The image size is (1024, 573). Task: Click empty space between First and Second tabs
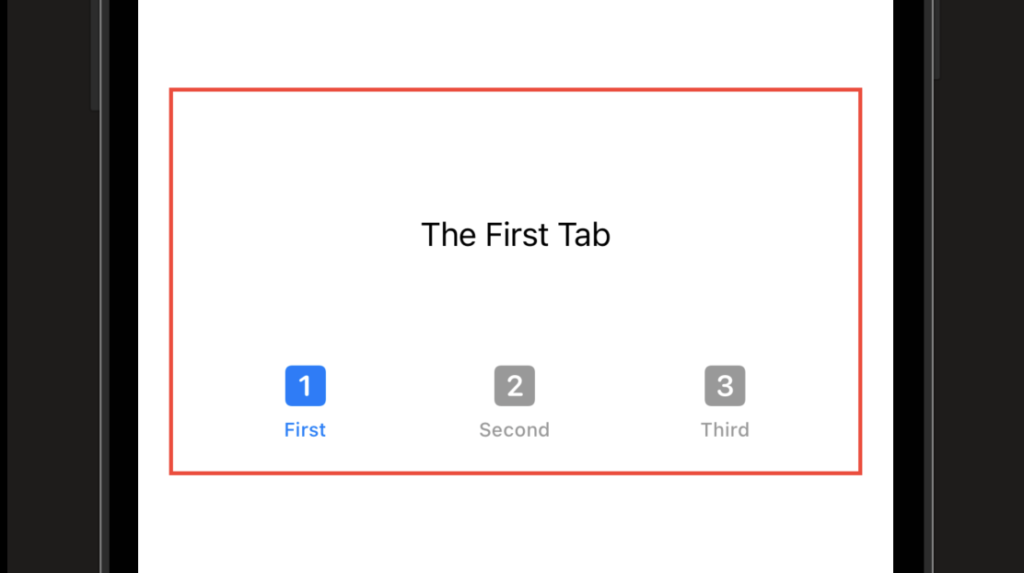409,402
